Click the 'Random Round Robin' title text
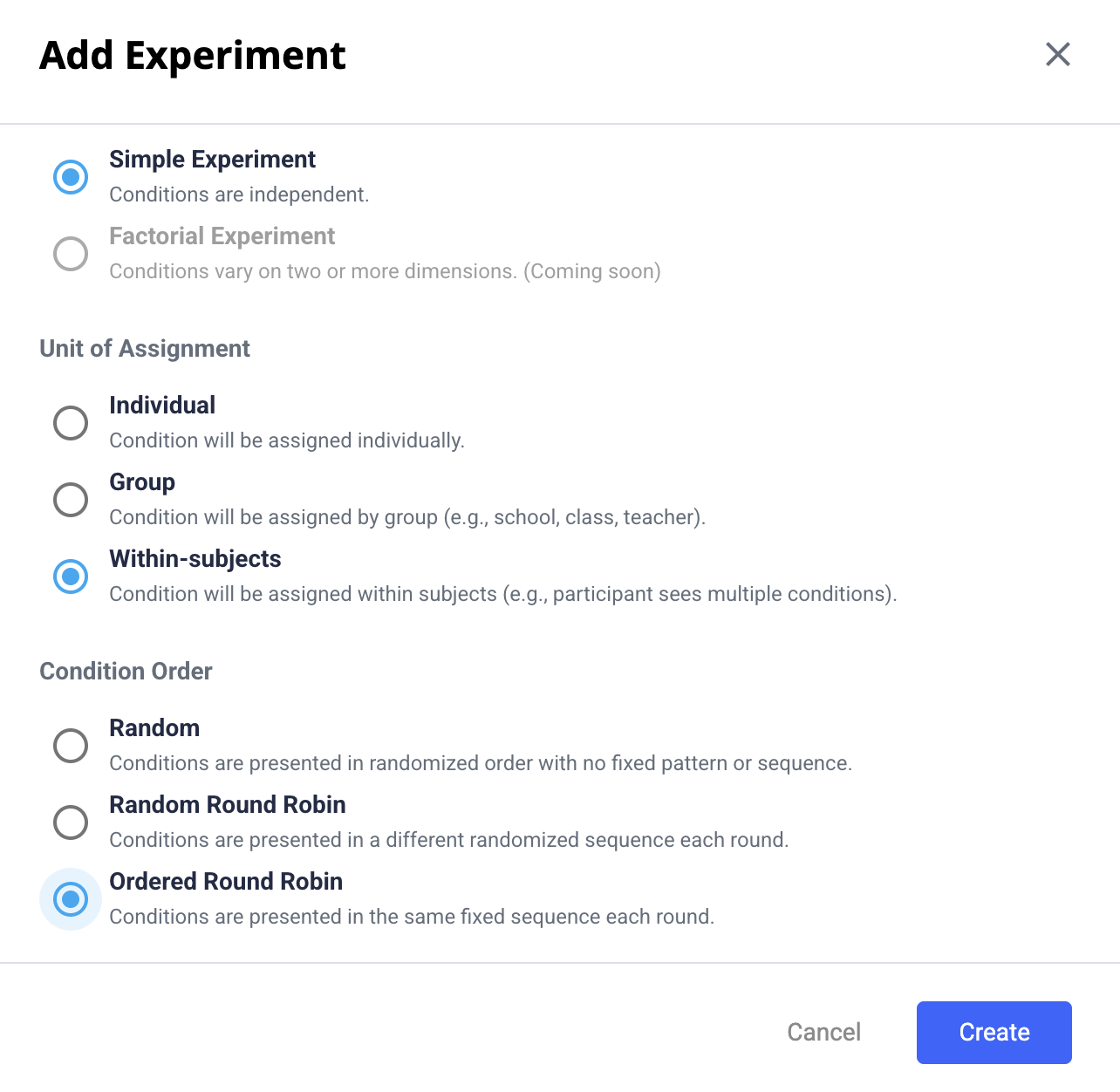Screen dimensions: 1120x1092 (227, 805)
